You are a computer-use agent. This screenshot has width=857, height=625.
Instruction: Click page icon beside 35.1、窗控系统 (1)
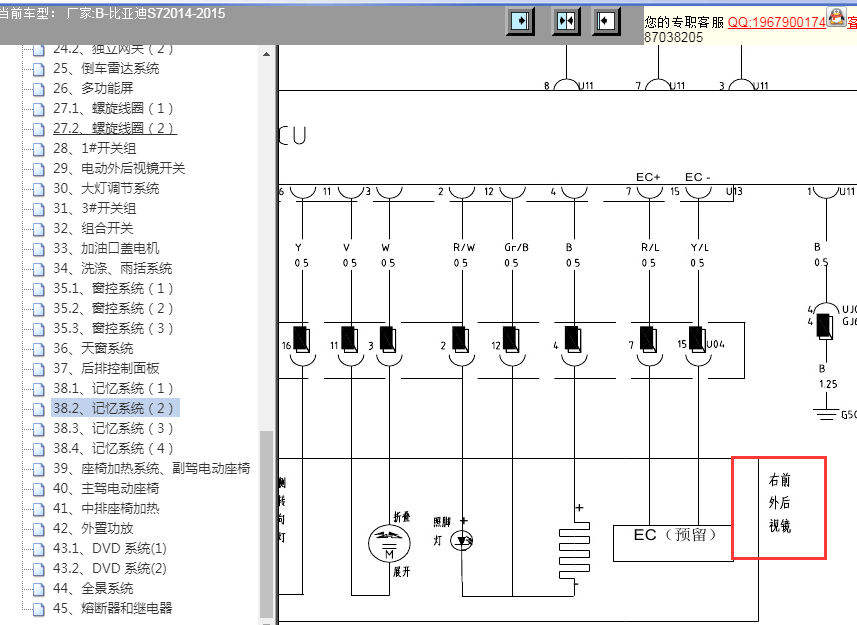pos(39,289)
